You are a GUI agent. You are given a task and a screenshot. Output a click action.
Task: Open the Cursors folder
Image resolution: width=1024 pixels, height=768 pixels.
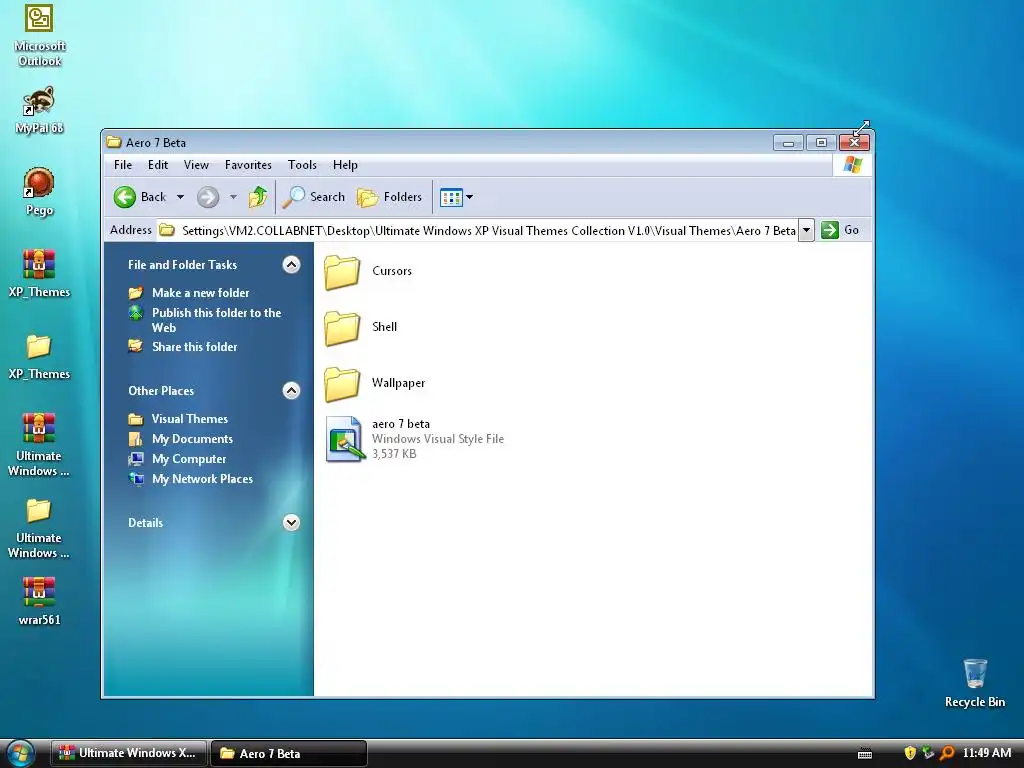click(x=369, y=271)
